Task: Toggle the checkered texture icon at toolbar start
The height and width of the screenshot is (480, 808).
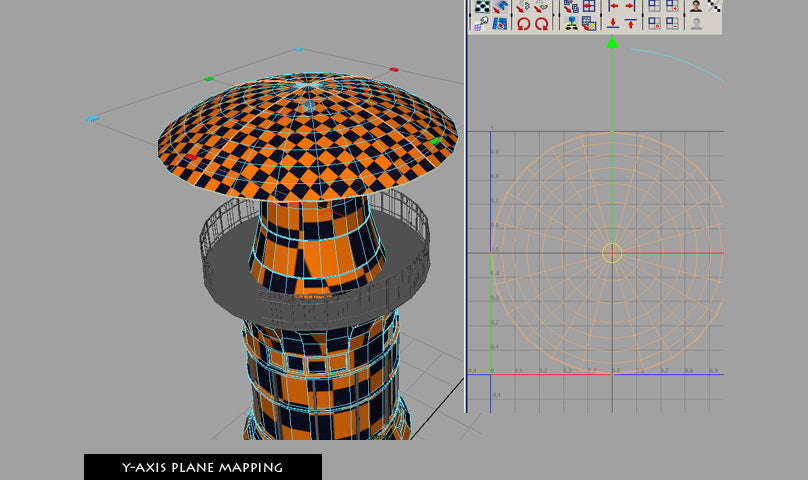Action: tap(482, 6)
